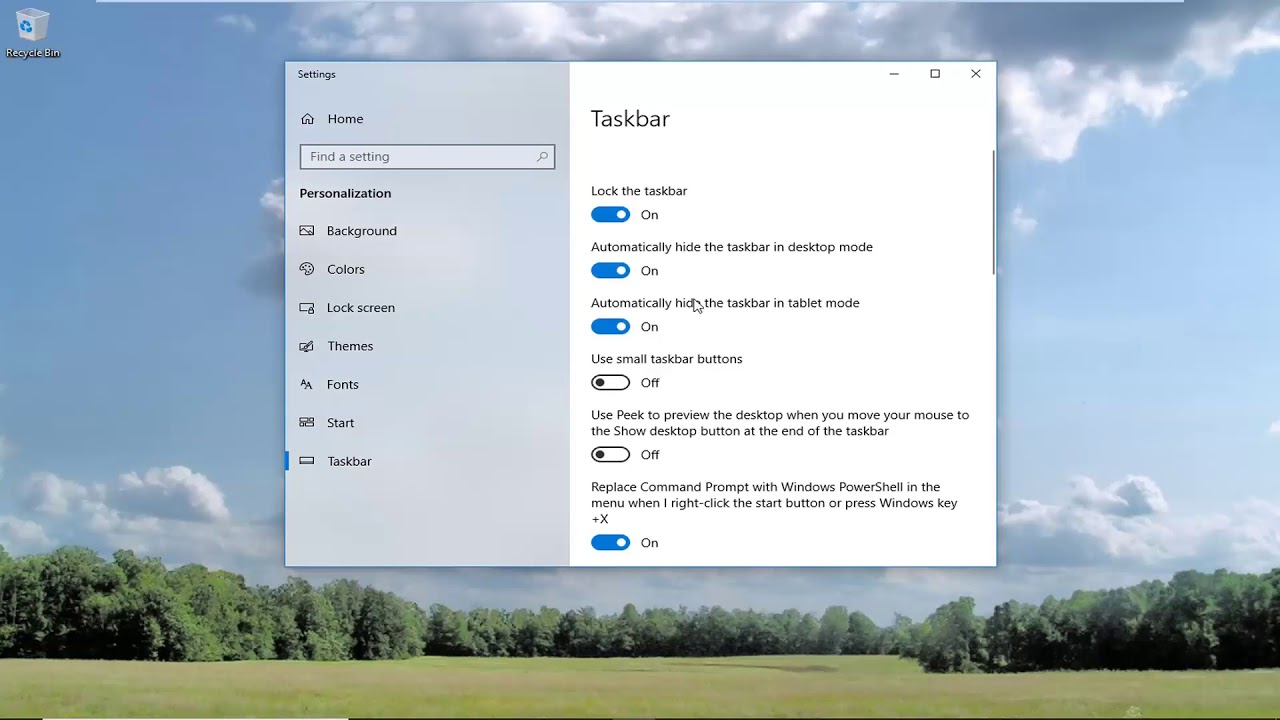The width and height of the screenshot is (1280, 720).
Task: Click the Find a setting search box
Action: (x=427, y=157)
